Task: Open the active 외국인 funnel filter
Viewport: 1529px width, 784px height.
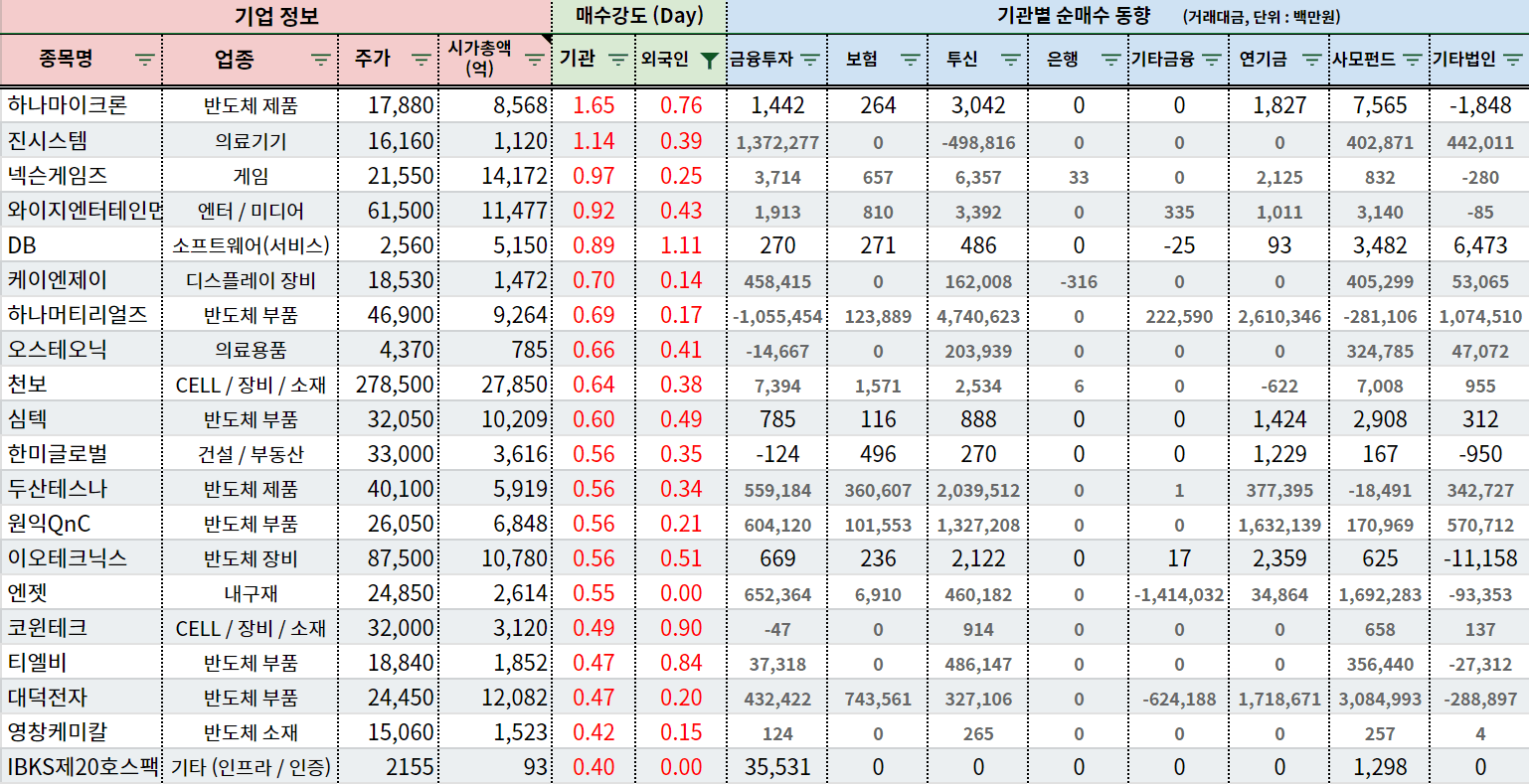Action: (x=708, y=60)
